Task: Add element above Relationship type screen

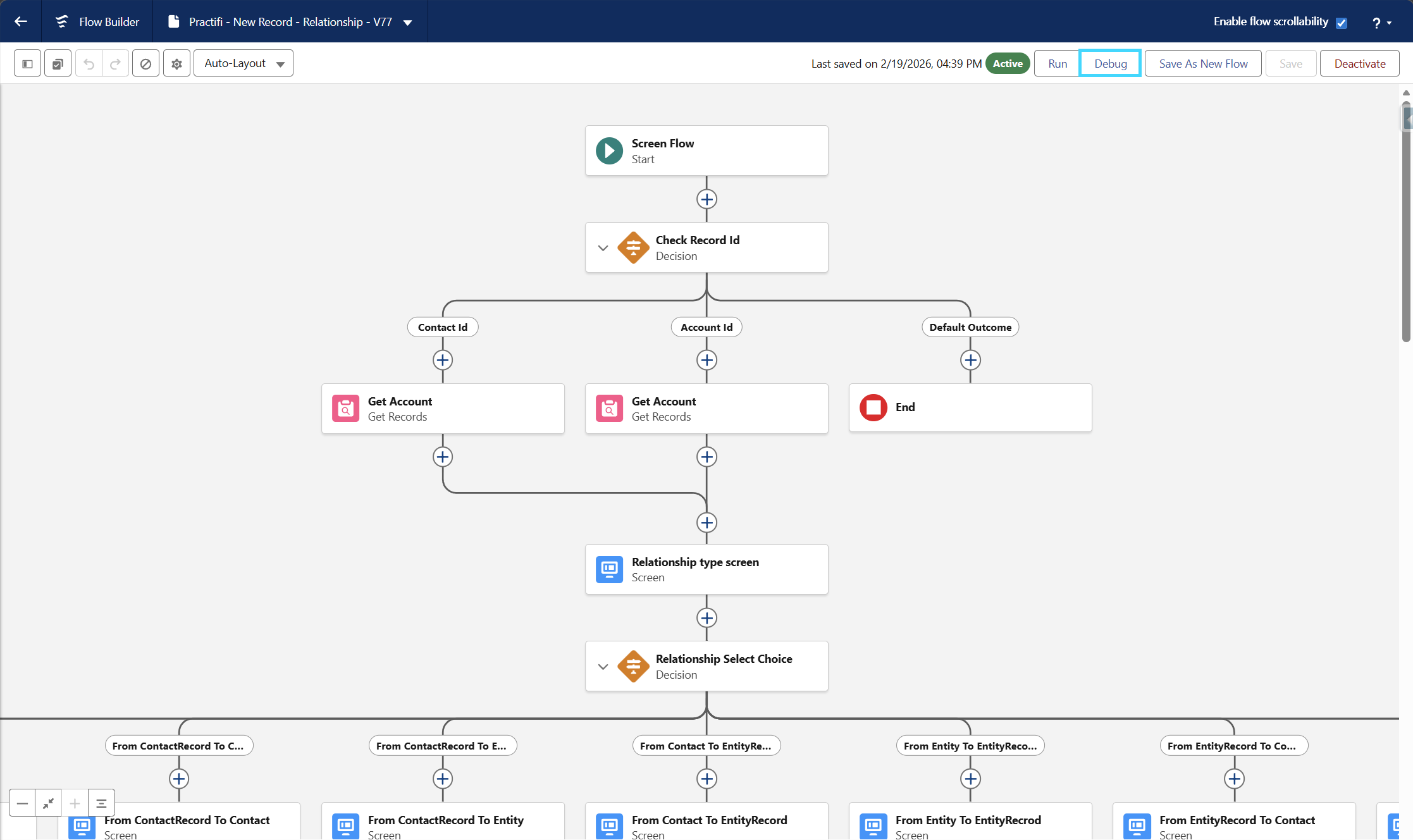Action: [706, 522]
